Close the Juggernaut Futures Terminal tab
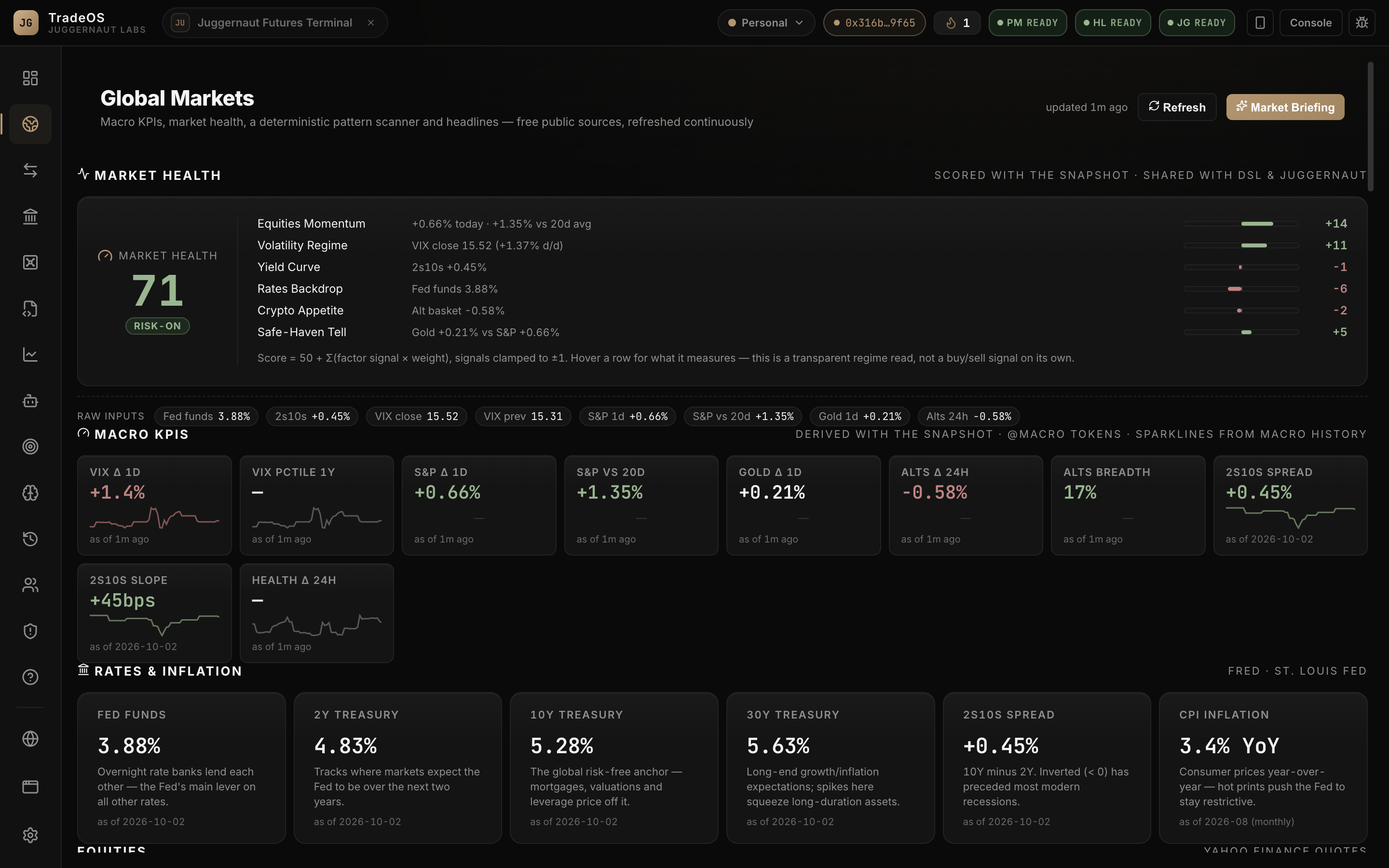 click(x=371, y=23)
